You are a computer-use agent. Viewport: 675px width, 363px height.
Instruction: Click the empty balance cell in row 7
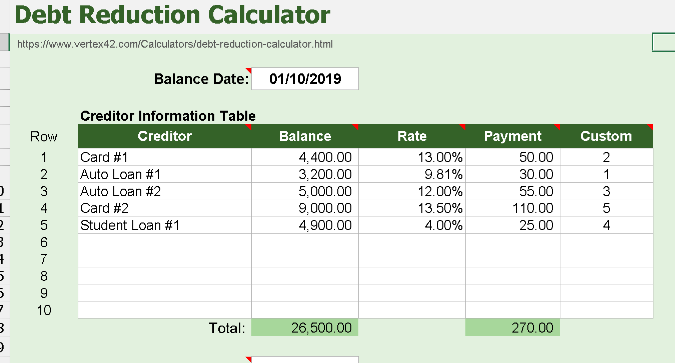click(x=305, y=259)
